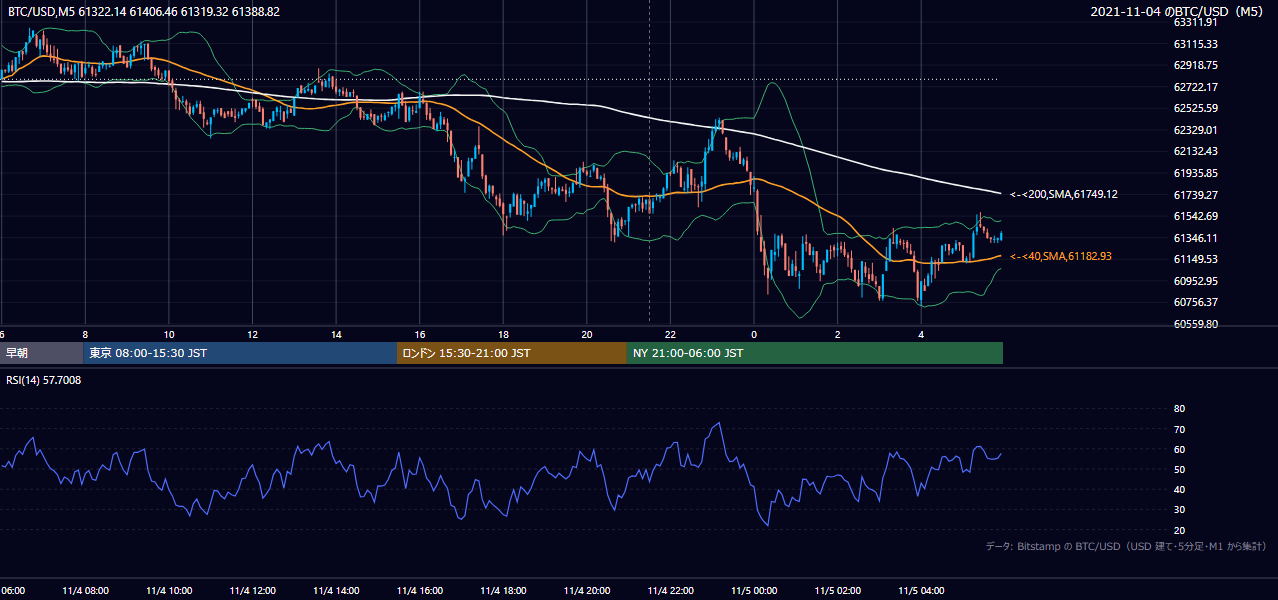Click the 11/4 22:00 time axis label
This screenshot has width=1278, height=600.
(670, 590)
